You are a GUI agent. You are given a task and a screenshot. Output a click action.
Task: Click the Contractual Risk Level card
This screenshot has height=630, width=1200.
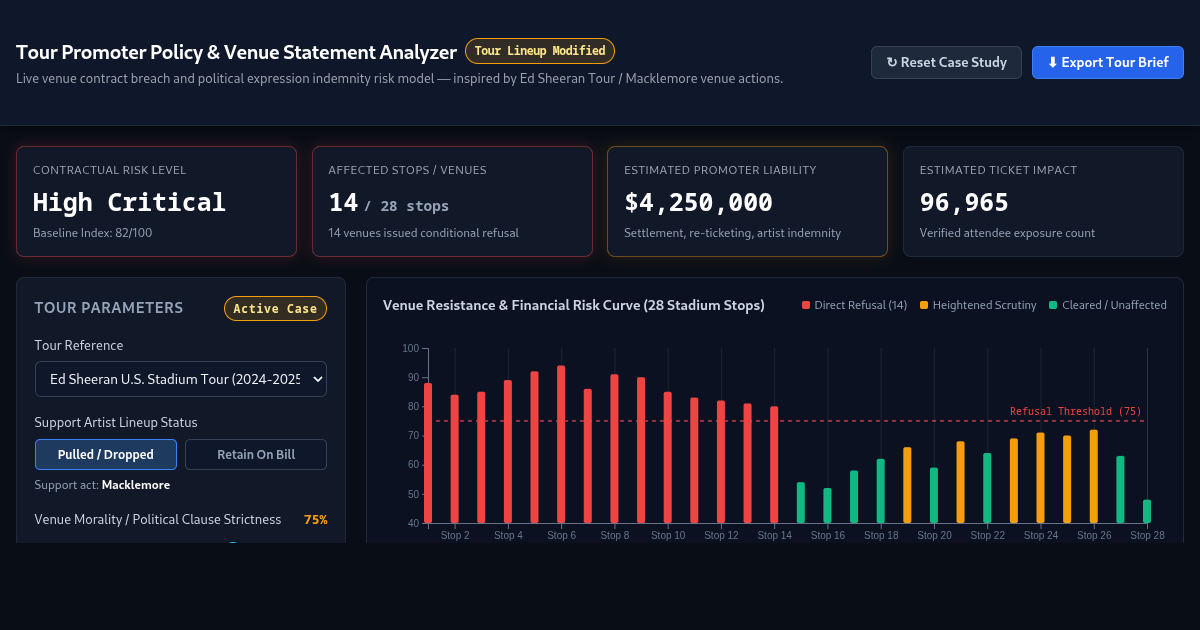click(x=157, y=202)
